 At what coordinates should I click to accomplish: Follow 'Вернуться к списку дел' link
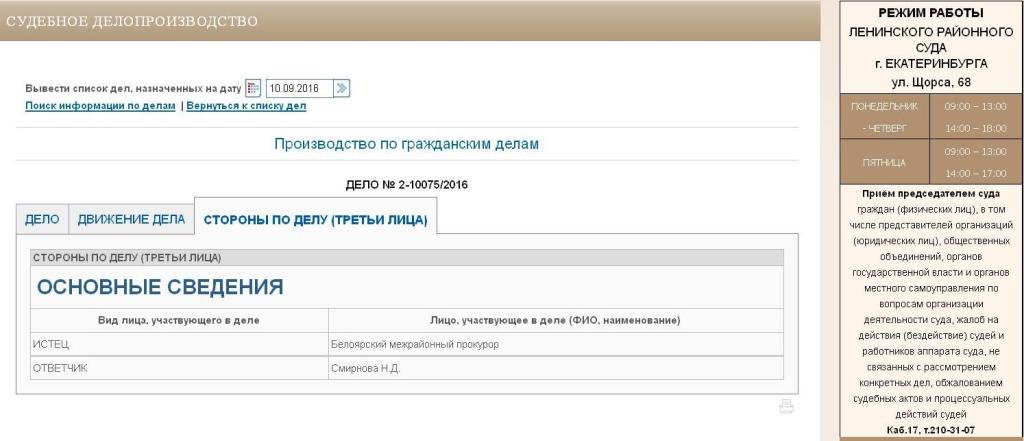point(246,105)
